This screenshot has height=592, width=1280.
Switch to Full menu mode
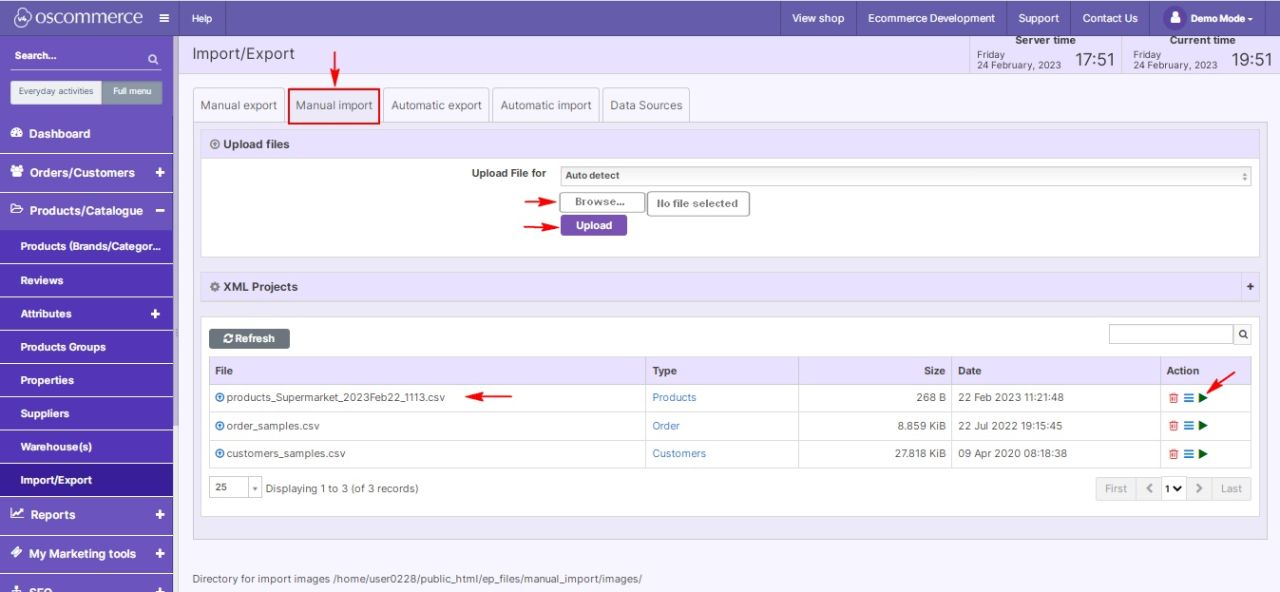coord(132,92)
